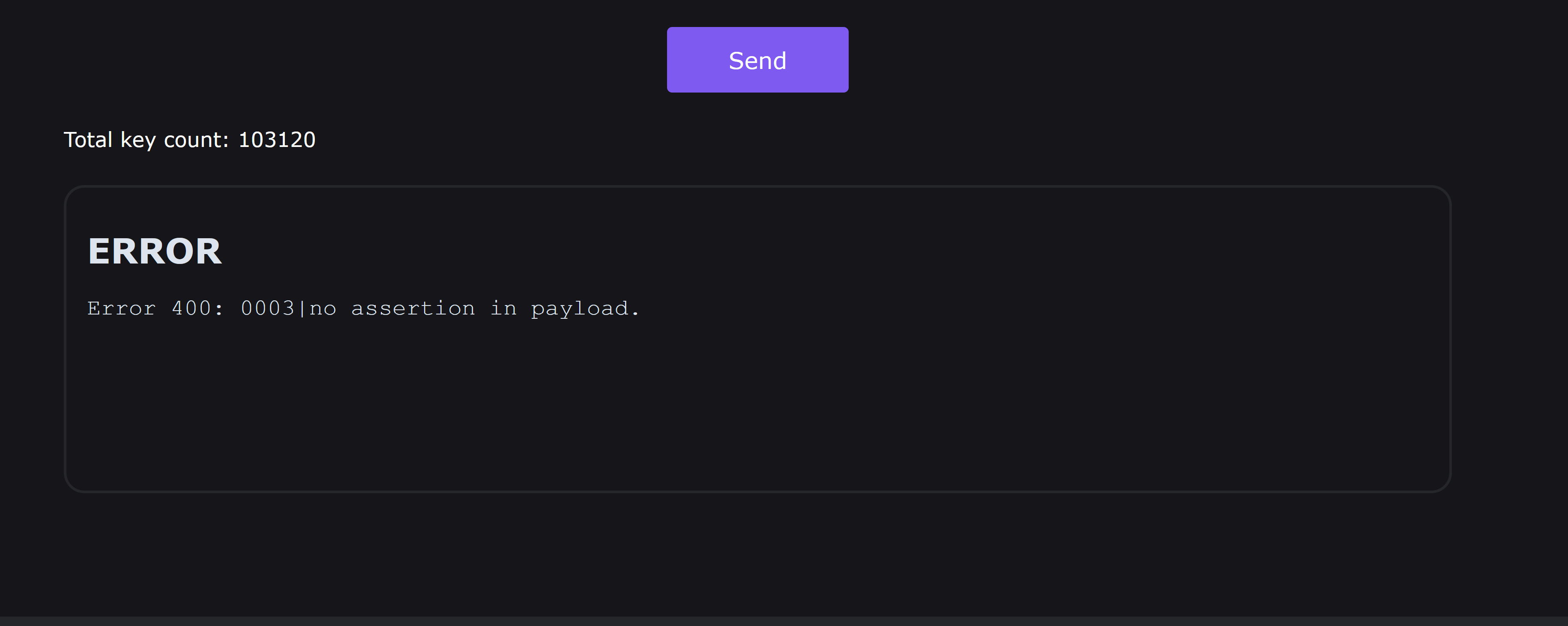Screen dimensions: 1568x626
Task: Click the word 'Total' in the count line
Action: [88, 140]
